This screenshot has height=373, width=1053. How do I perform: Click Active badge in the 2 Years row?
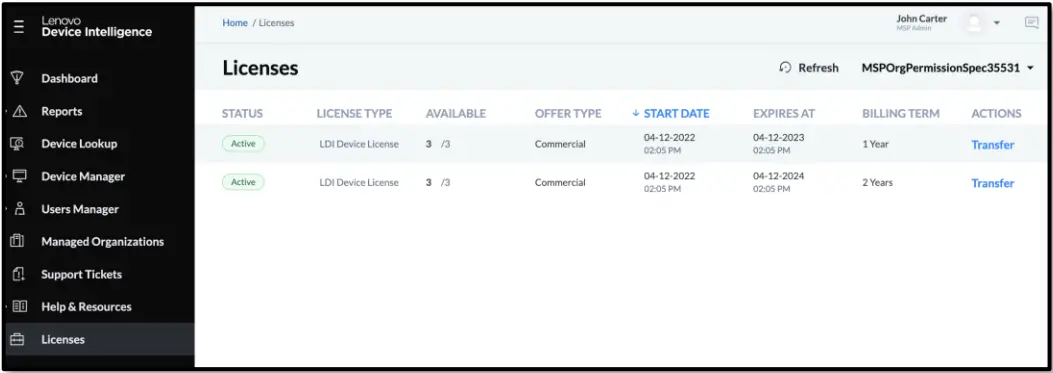[243, 182]
